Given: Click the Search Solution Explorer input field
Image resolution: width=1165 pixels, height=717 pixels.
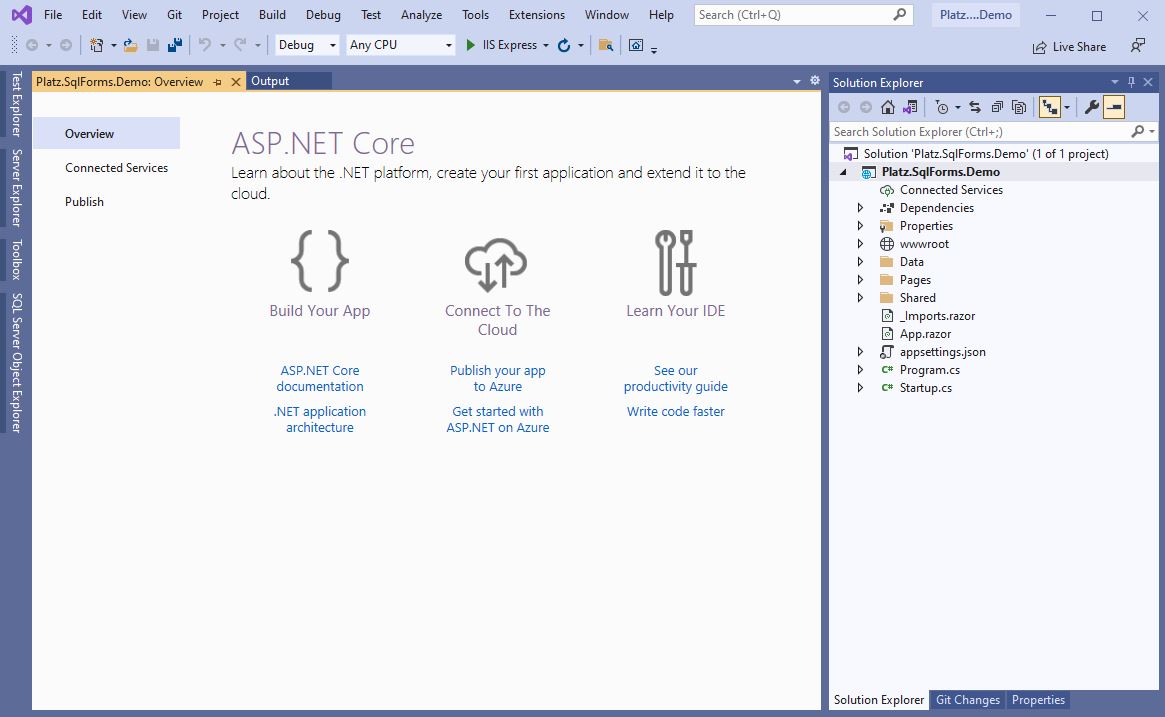Looking at the screenshot, I should pos(979,132).
